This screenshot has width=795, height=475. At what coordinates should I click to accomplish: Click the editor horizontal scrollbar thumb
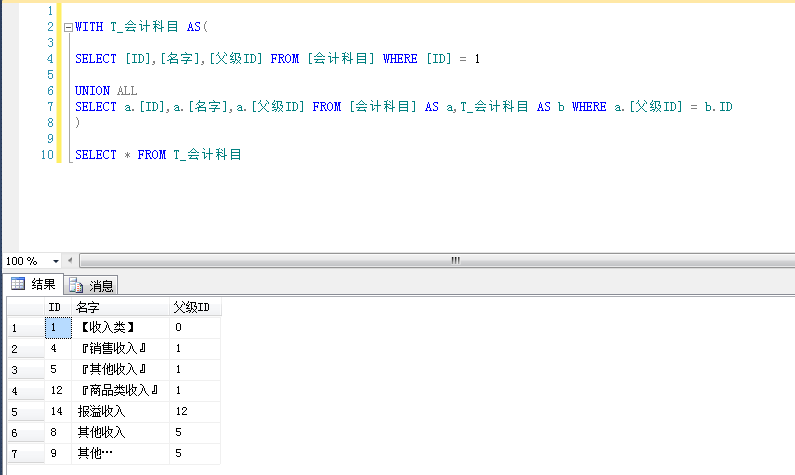coord(455,261)
